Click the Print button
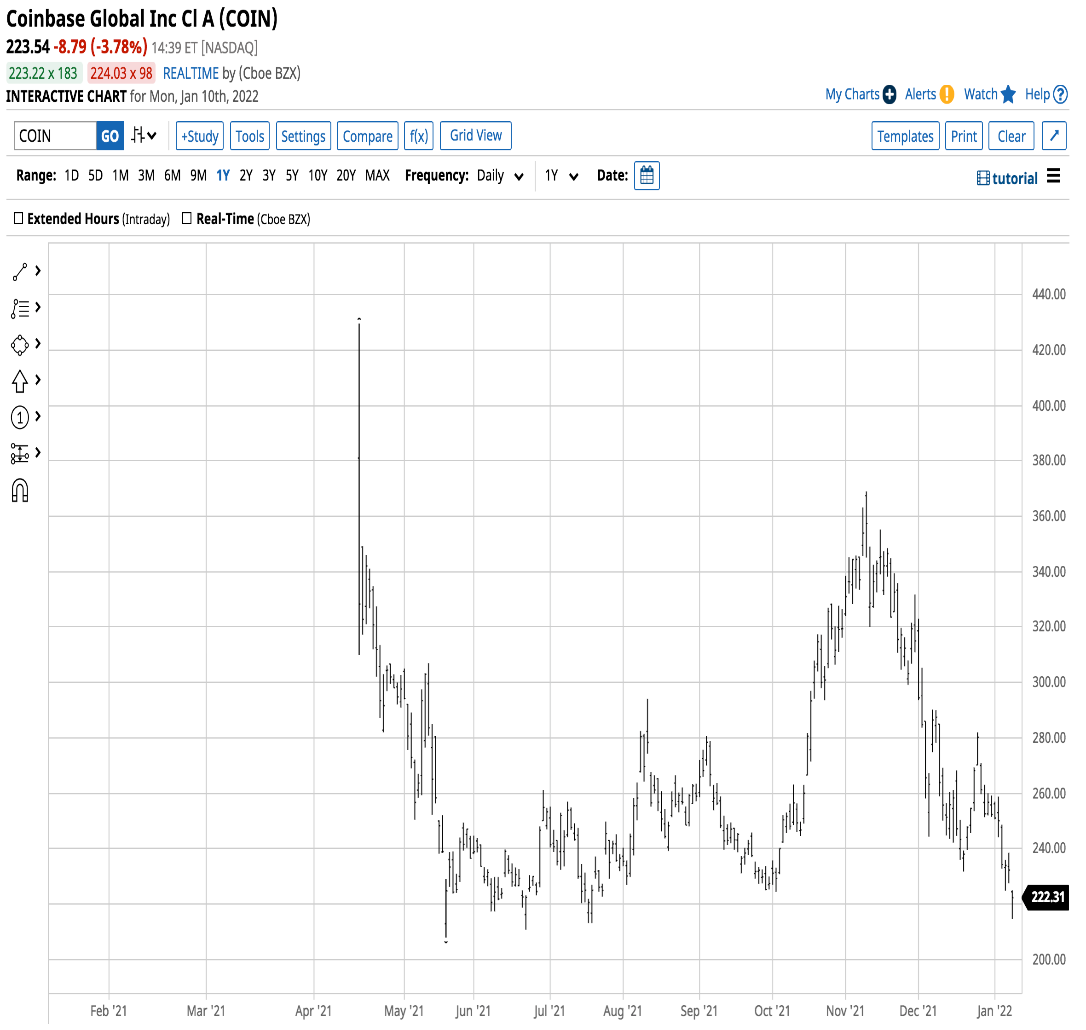 (964, 136)
